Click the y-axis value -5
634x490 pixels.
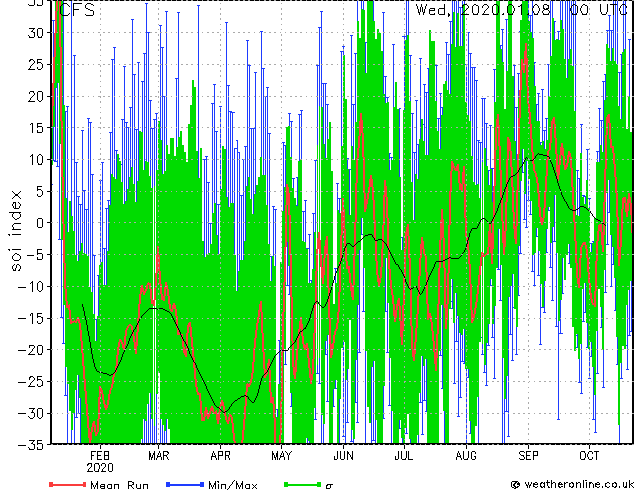coord(35,255)
